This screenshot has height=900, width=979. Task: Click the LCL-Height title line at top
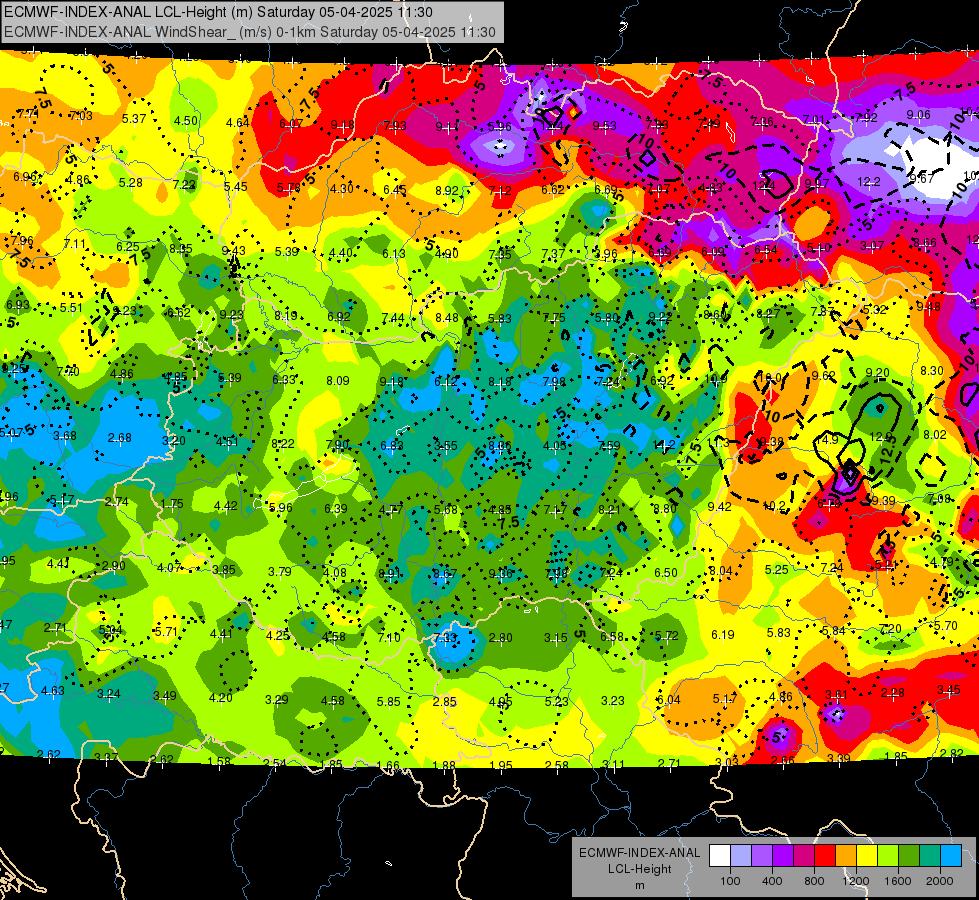218,12
